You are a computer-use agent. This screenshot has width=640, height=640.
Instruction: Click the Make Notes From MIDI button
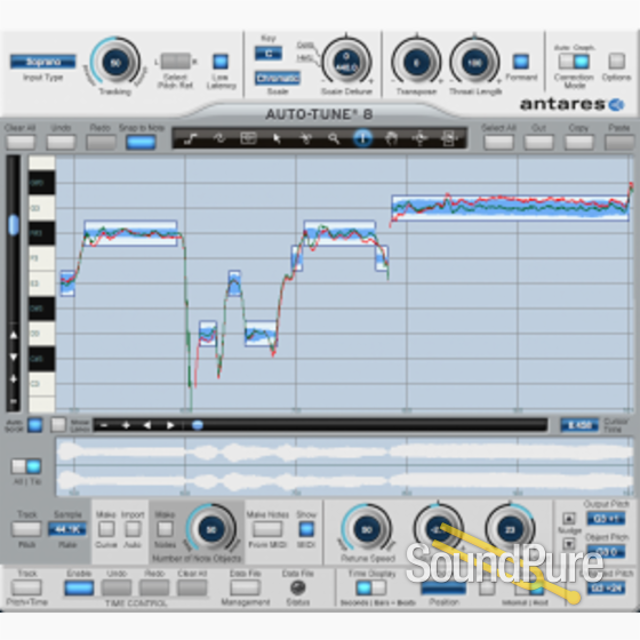[x=266, y=529]
